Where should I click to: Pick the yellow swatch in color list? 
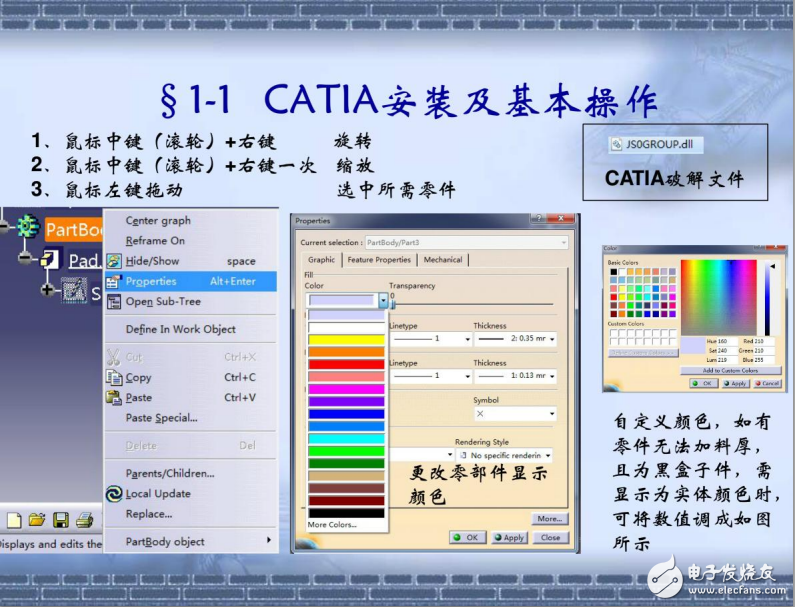pos(346,340)
